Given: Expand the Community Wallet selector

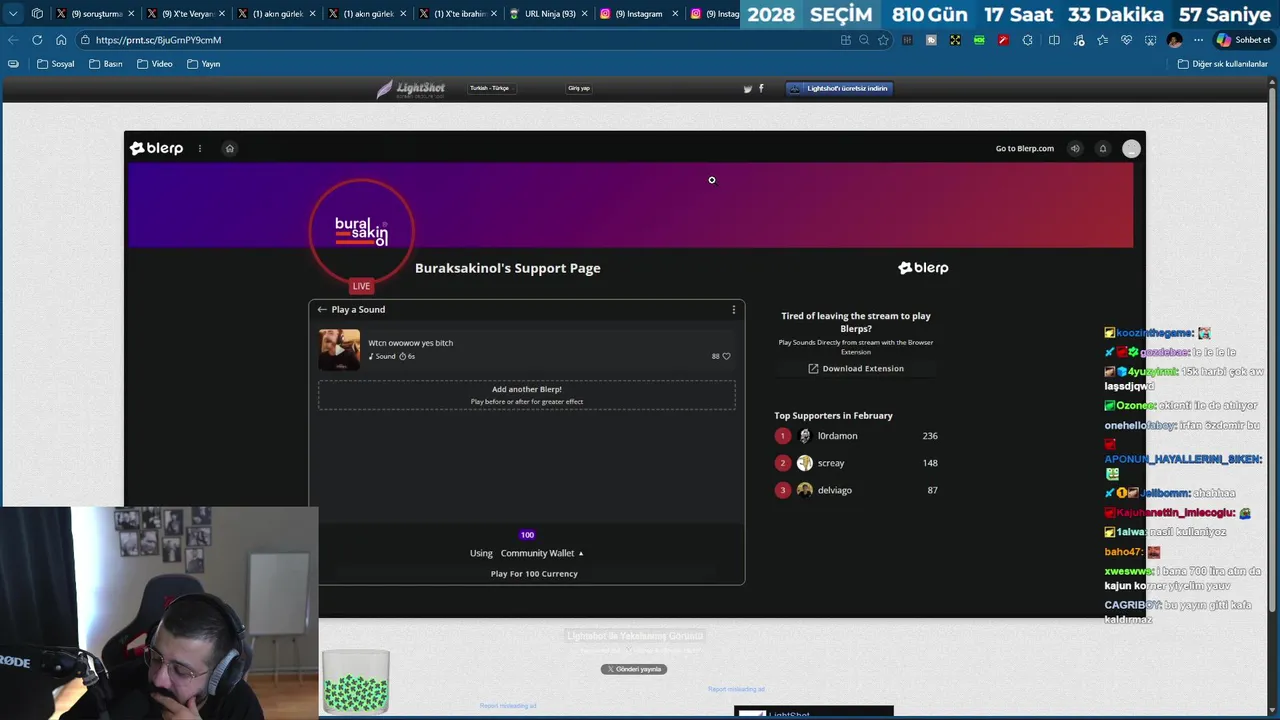Looking at the screenshot, I should tap(542, 553).
